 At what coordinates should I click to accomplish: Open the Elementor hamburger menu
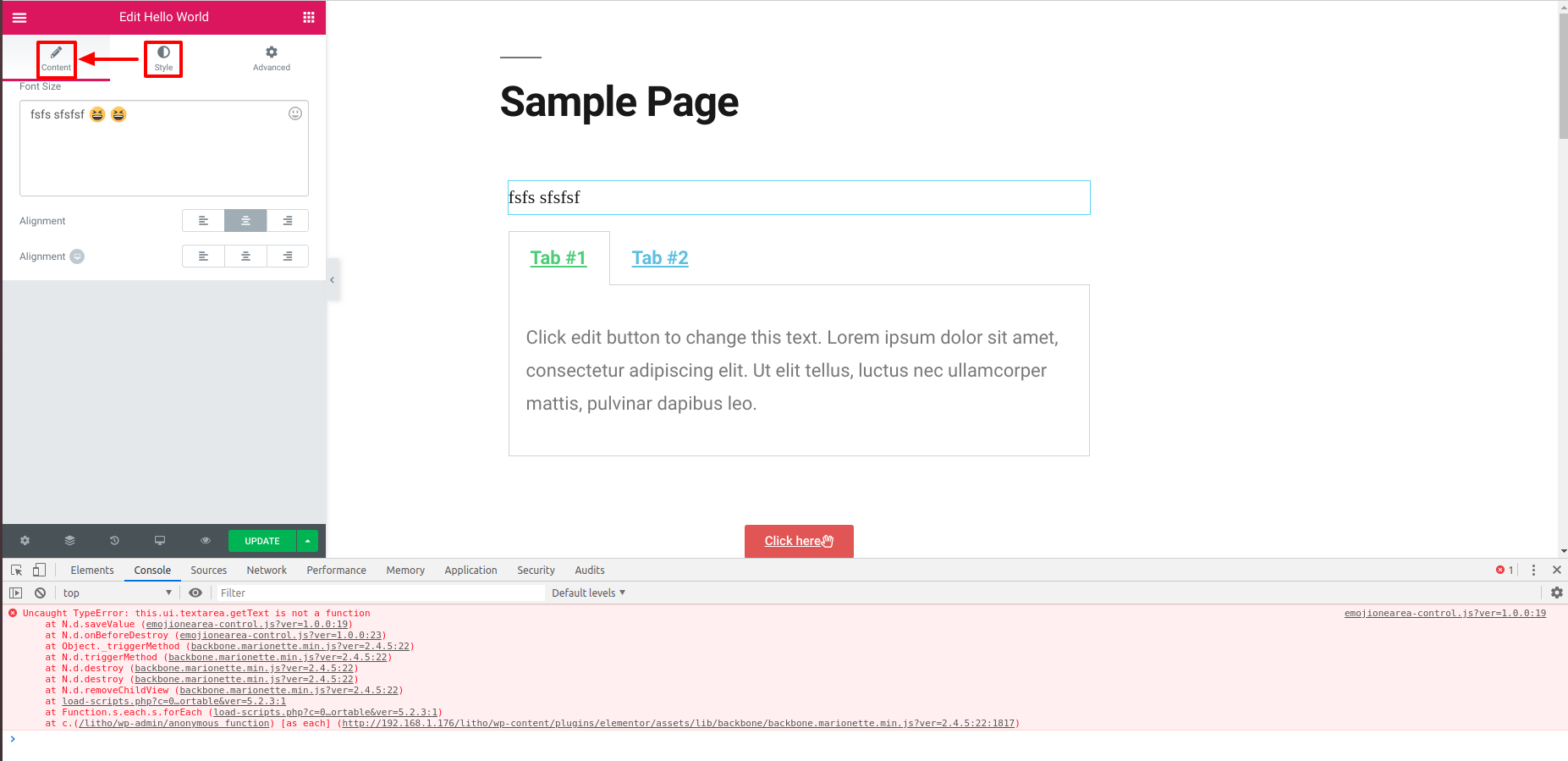tap(19, 17)
